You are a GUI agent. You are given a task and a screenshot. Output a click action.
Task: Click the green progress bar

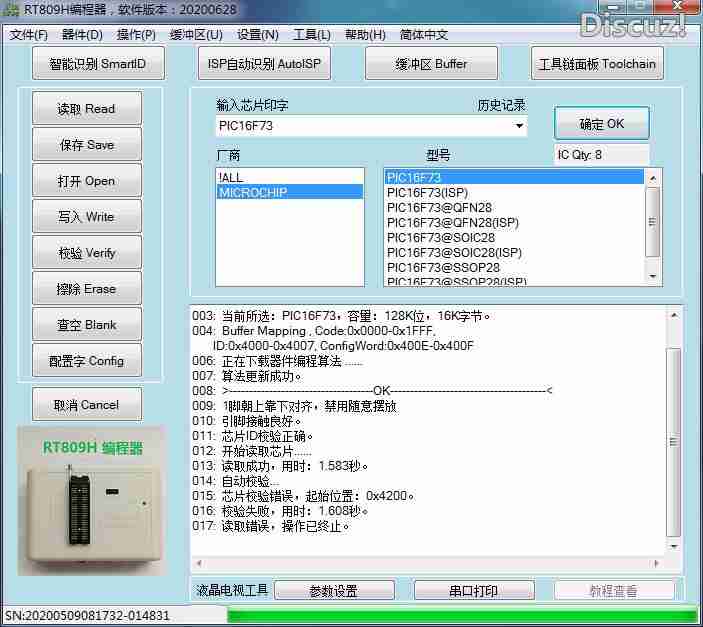tap(463, 615)
